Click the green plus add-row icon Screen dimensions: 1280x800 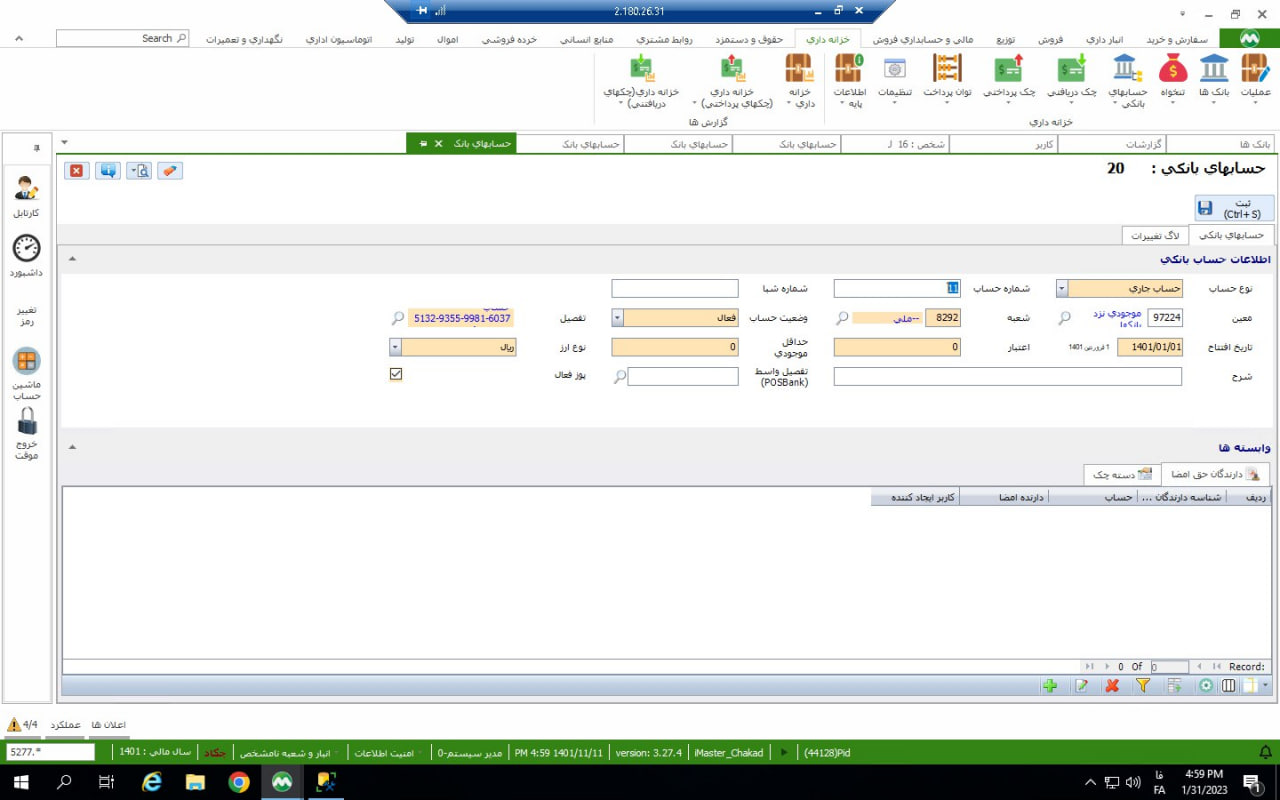[x=1049, y=686]
